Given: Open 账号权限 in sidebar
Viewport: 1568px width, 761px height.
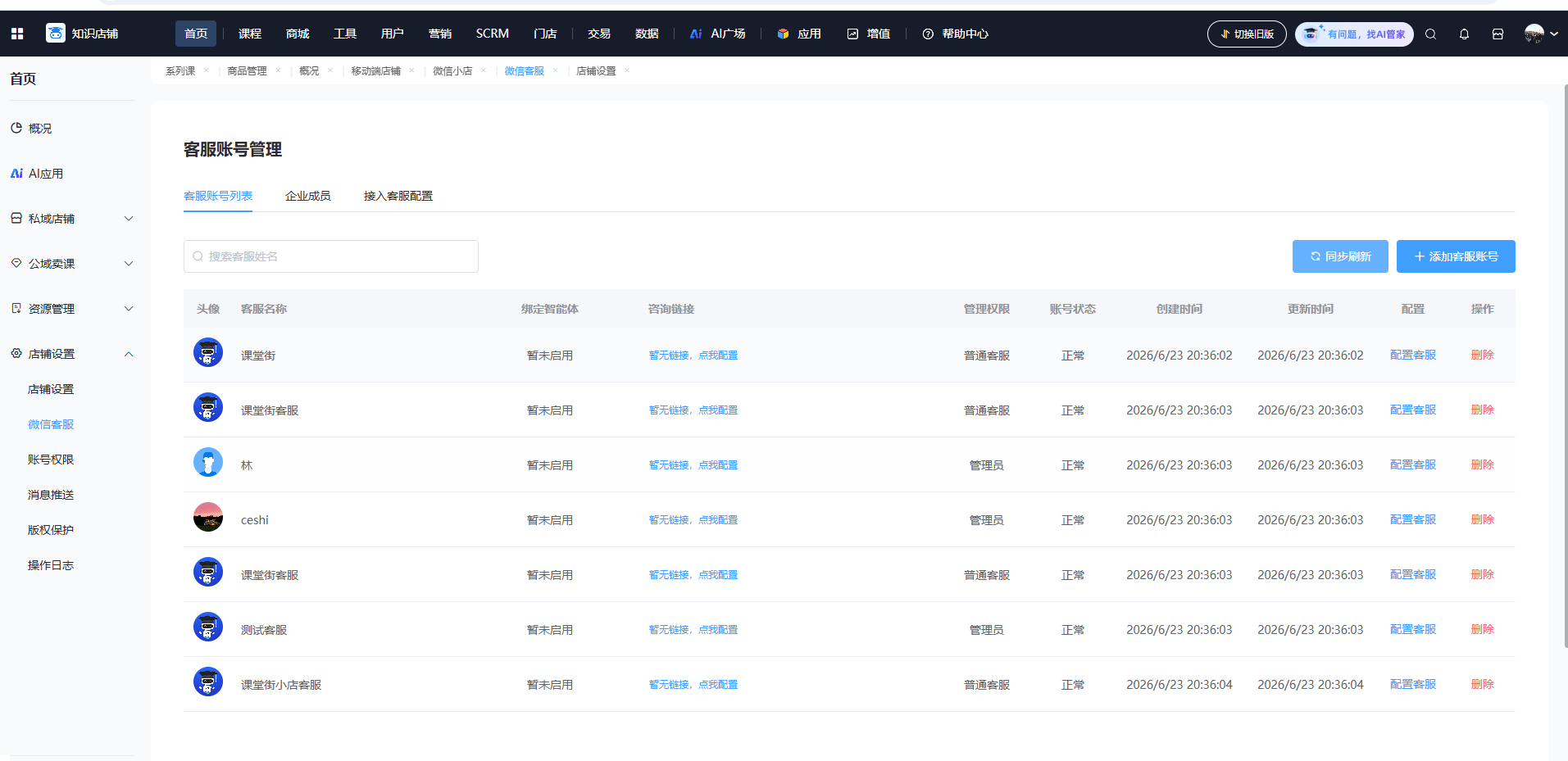Looking at the screenshot, I should pyautogui.click(x=51, y=460).
